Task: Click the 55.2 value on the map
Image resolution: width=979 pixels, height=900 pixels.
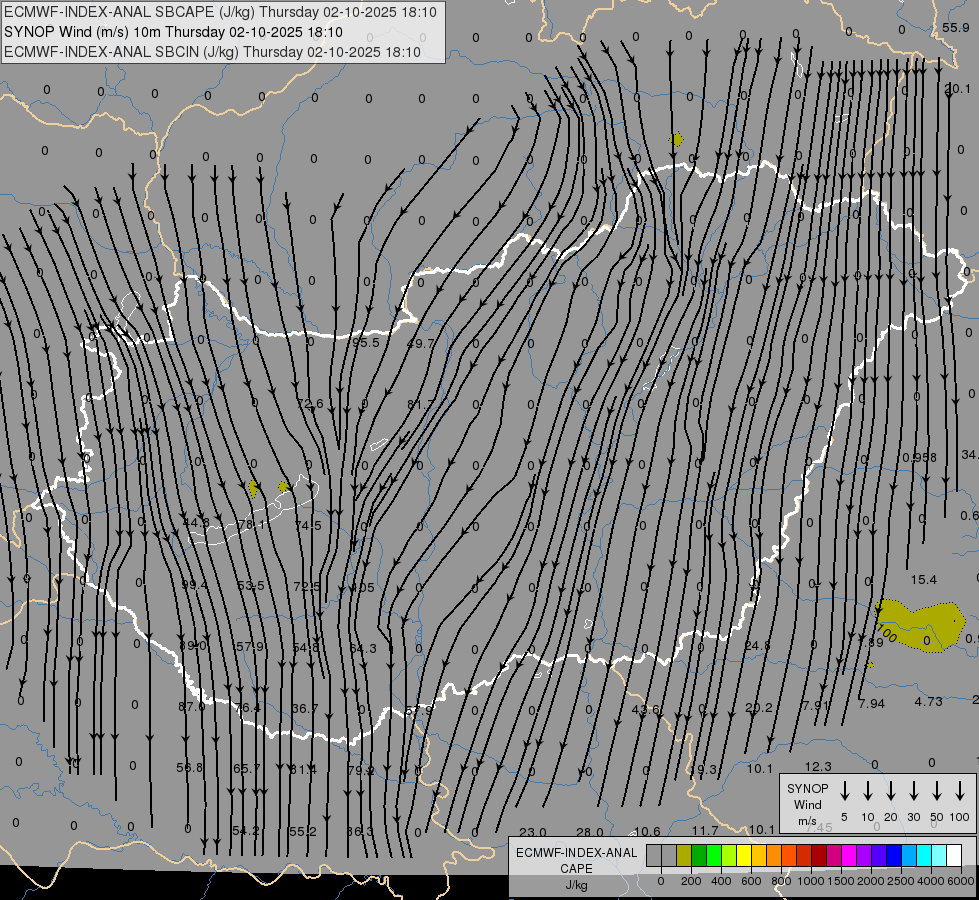Action: [303, 831]
